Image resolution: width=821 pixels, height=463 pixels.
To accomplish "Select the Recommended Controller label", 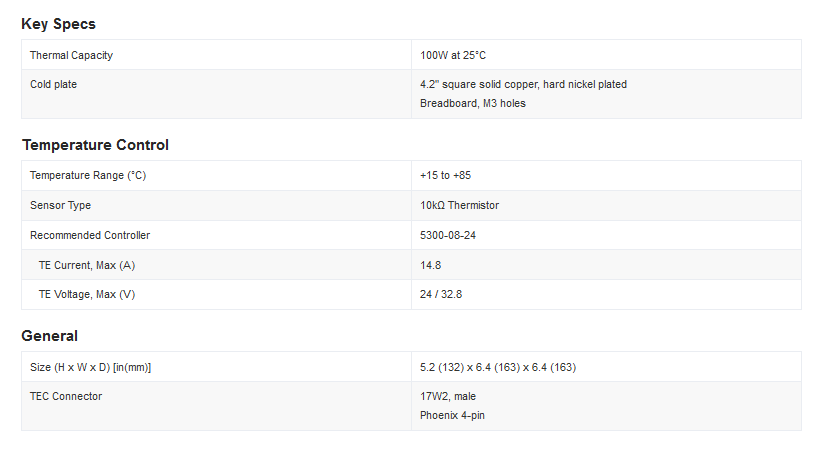I will coord(90,236).
